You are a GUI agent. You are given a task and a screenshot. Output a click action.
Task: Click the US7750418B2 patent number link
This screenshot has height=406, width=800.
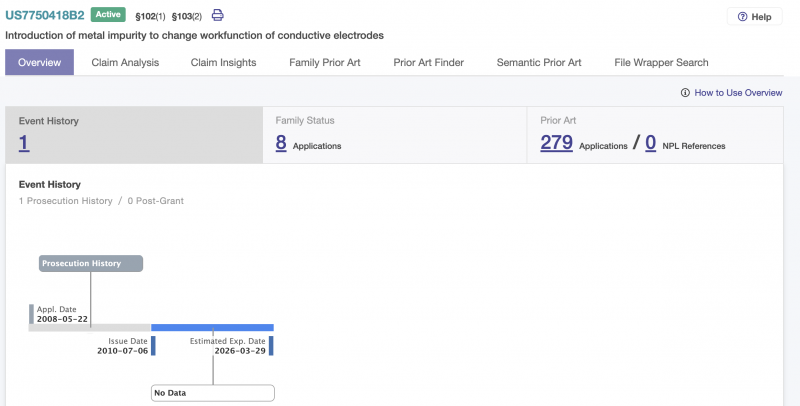click(45, 15)
